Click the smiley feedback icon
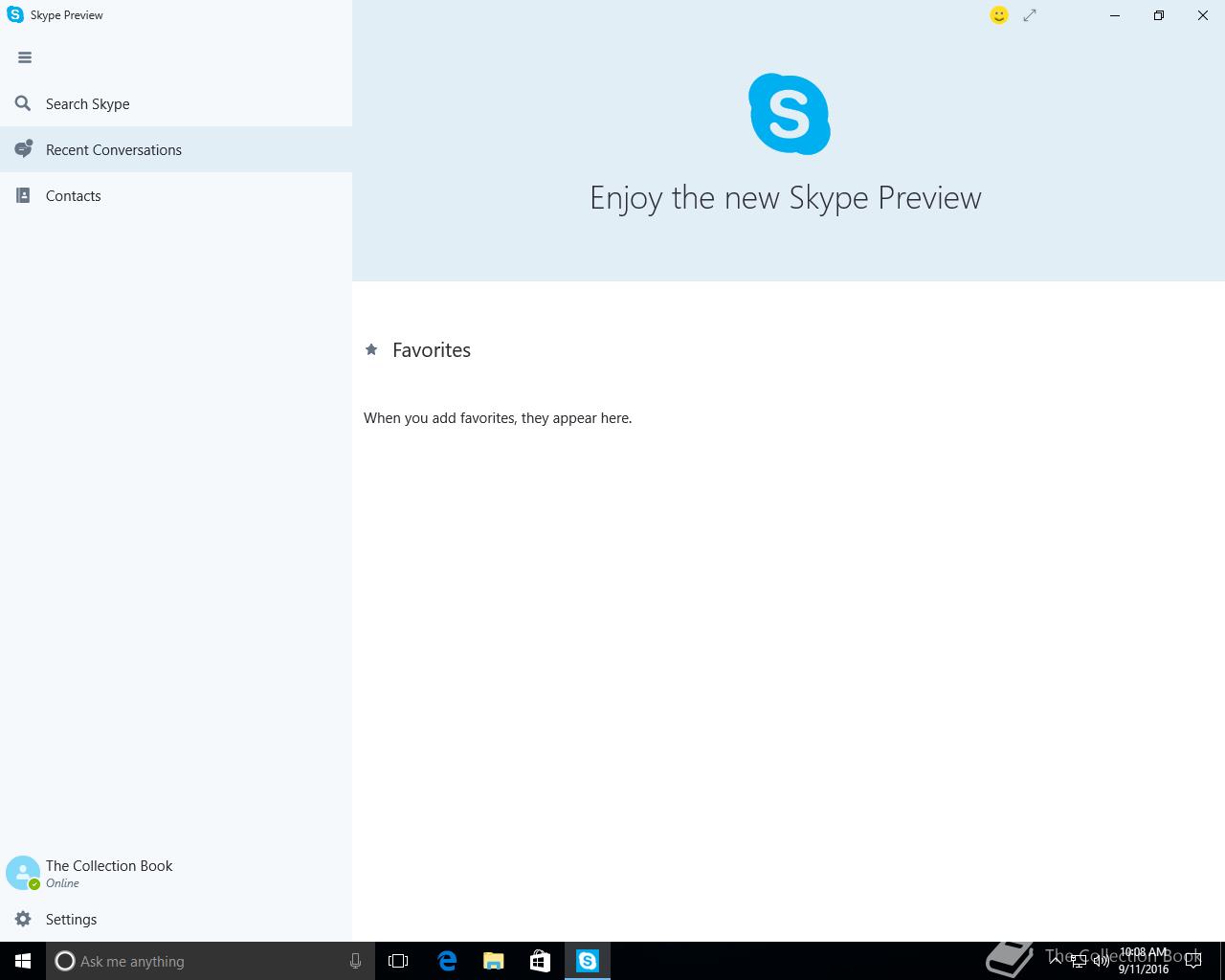The width and height of the screenshot is (1225, 980). tap(999, 15)
